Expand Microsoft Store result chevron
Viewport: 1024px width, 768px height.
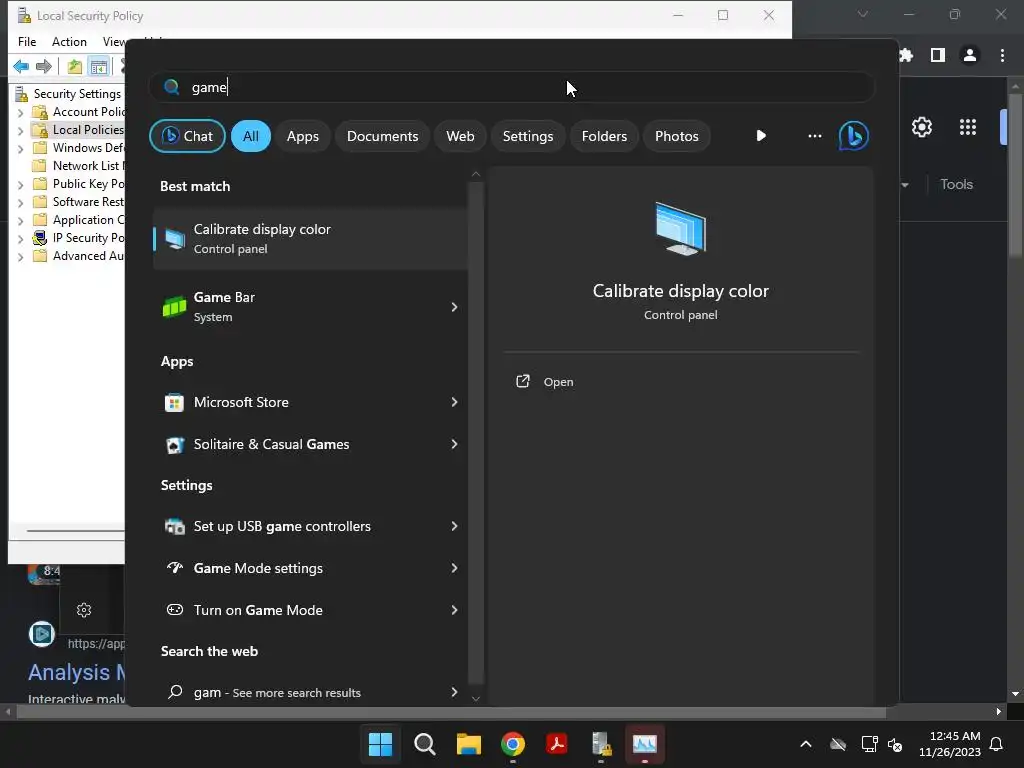point(454,402)
